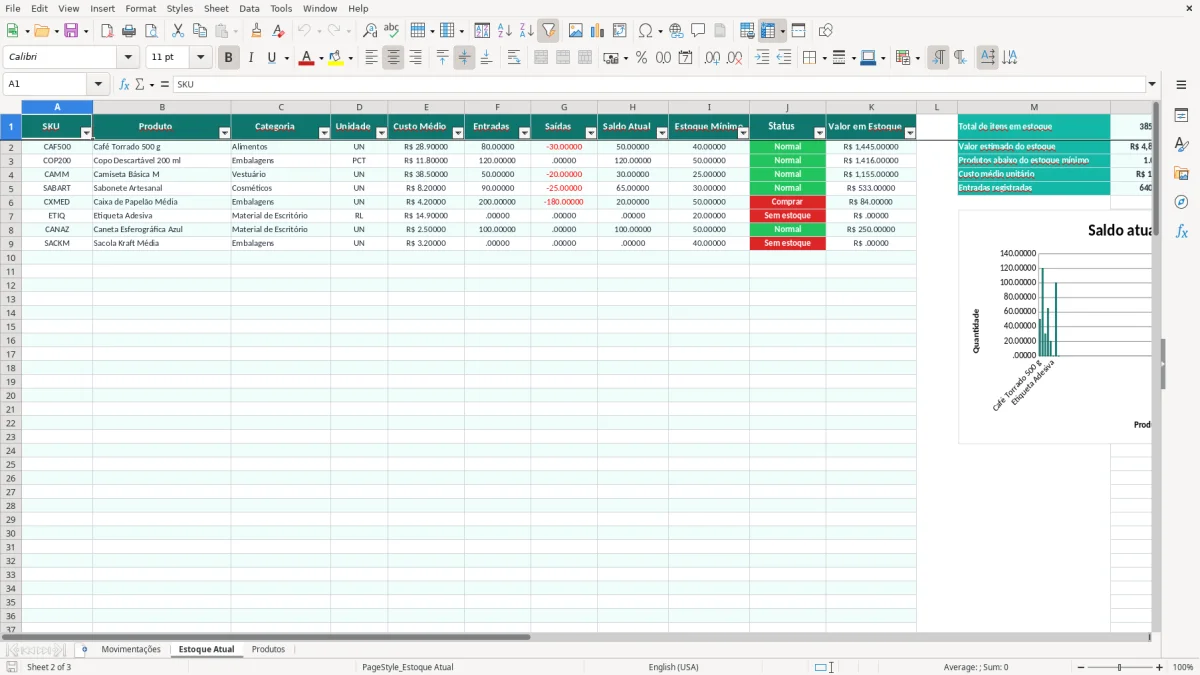The width and height of the screenshot is (1200, 675).
Task: Click the Font Color red A swatch
Action: pyautogui.click(x=306, y=58)
